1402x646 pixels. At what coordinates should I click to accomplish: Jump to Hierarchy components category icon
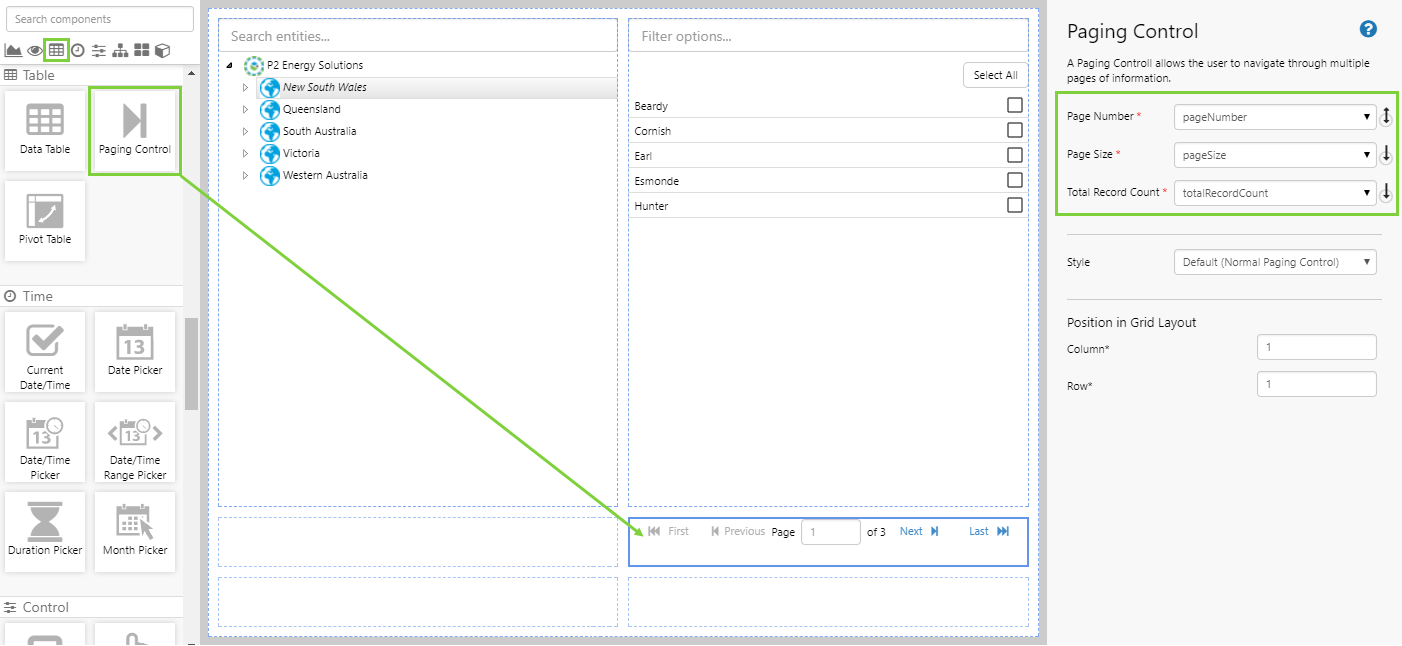pyautogui.click(x=120, y=50)
